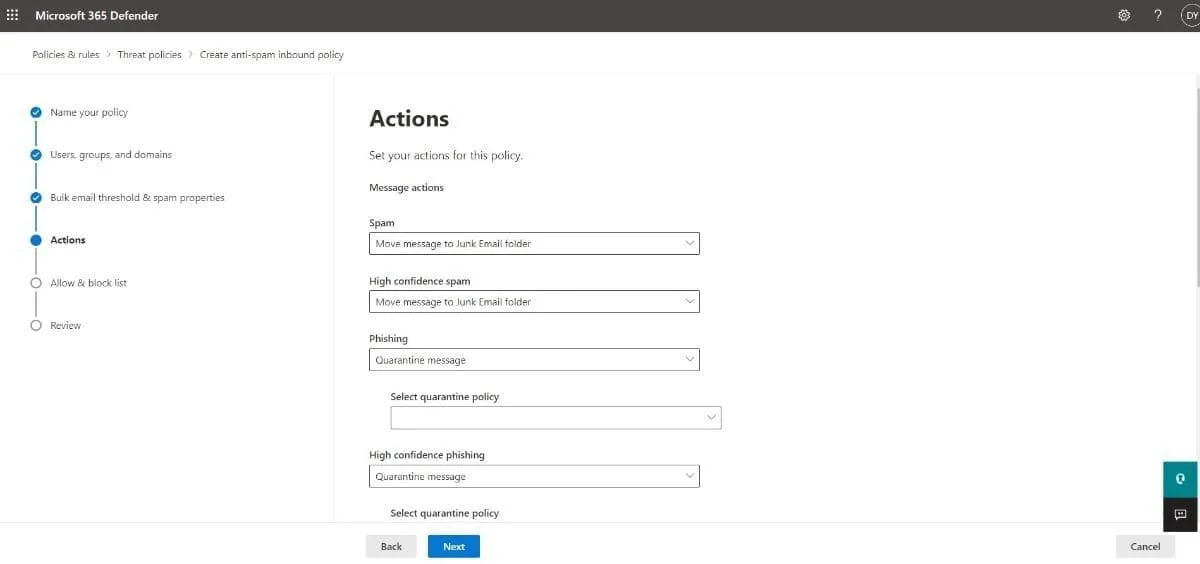Open the app launcher waffle icon

(13, 15)
